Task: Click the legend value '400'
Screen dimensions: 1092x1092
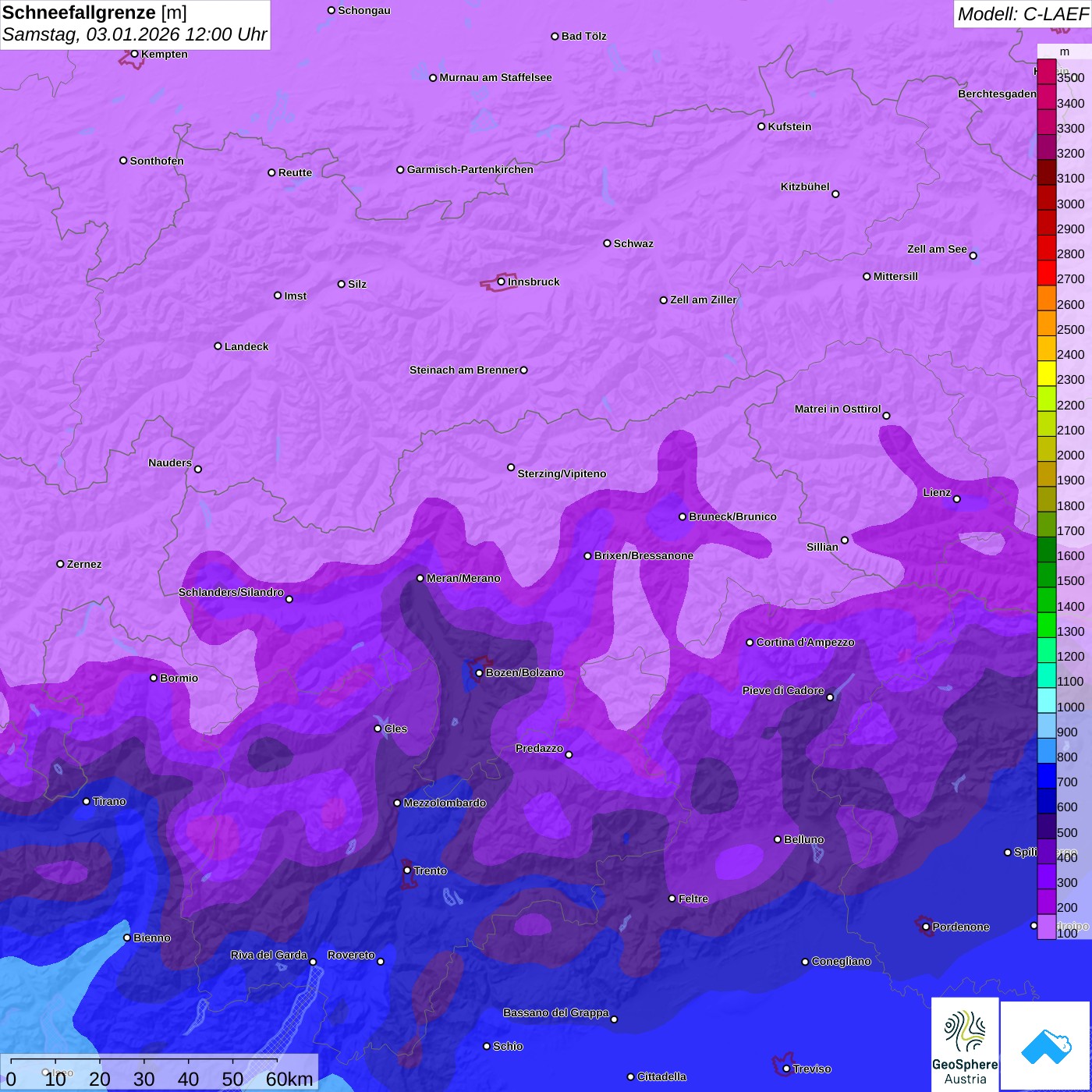Action: tap(1067, 857)
